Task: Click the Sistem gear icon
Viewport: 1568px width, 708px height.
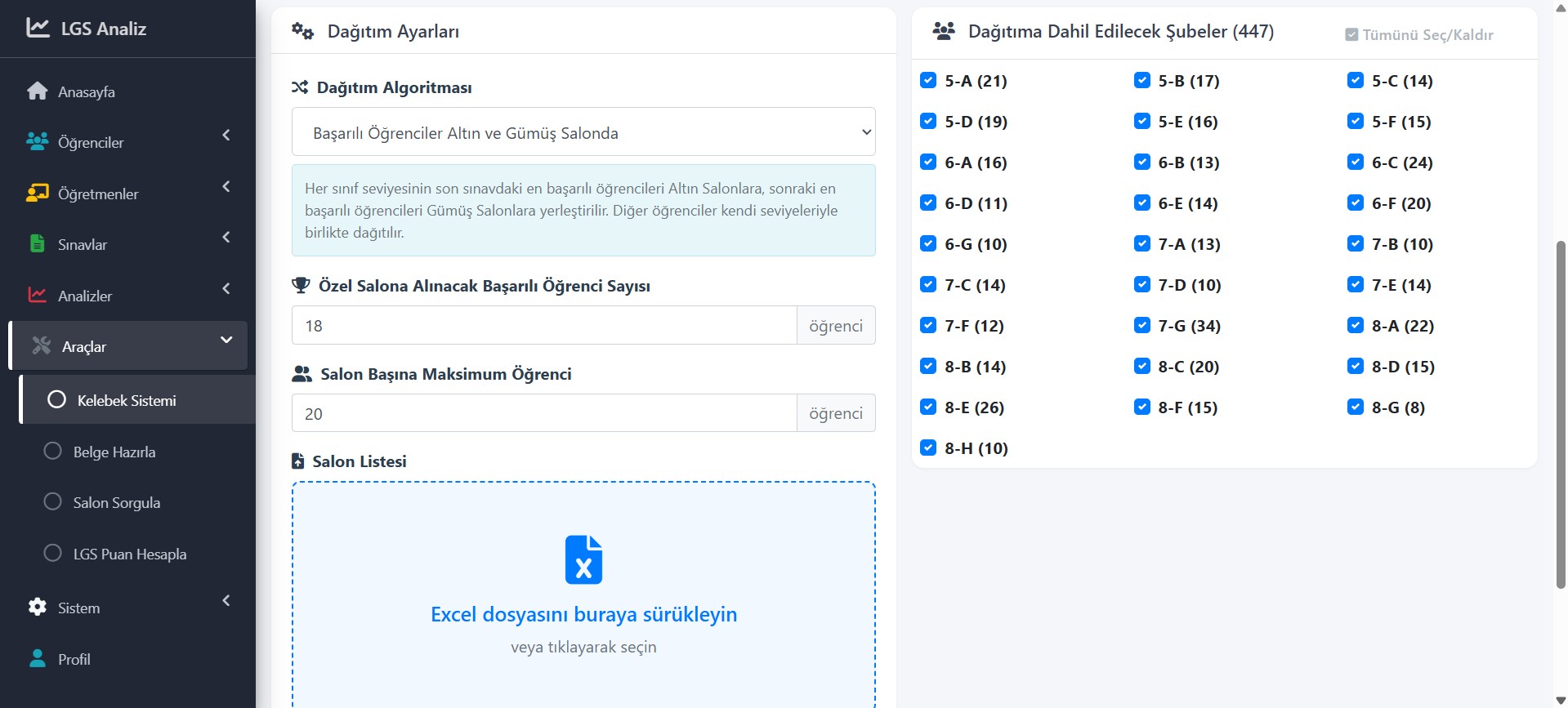Action: click(38, 608)
